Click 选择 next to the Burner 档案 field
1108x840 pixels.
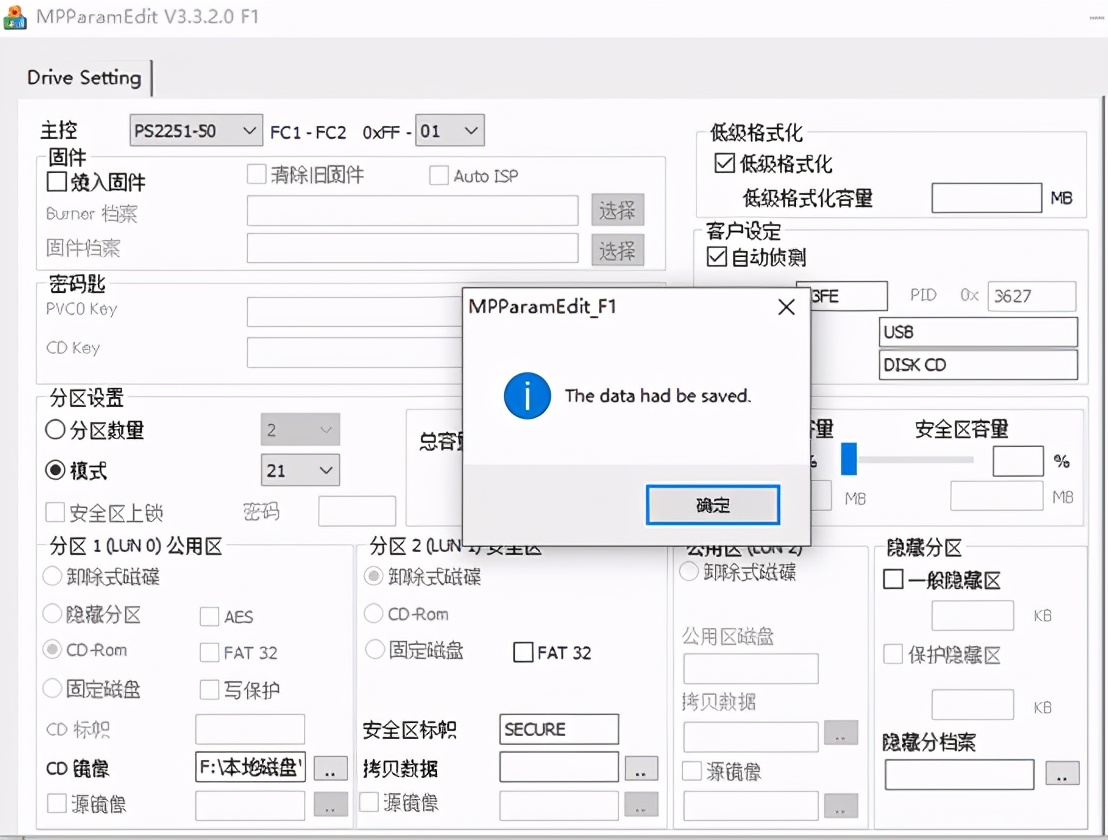(617, 210)
